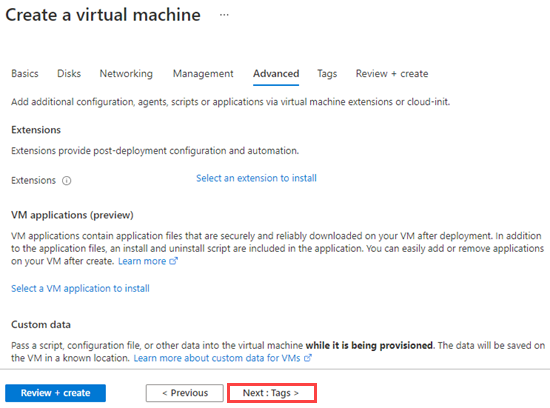Jump to the Review + create tab
This screenshot has height=408, width=550.
pyautogui.click(x=392, y=74)
